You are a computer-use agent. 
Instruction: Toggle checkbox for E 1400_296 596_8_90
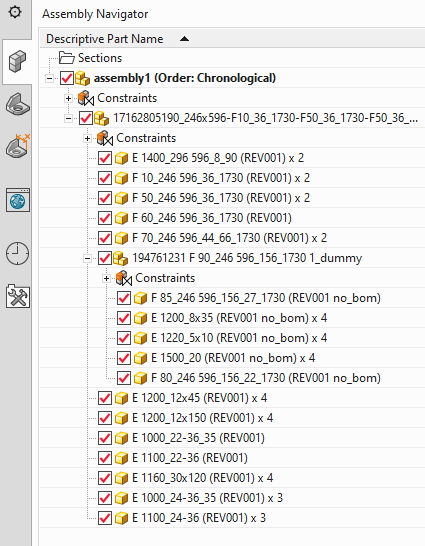(x=105, y=158)
